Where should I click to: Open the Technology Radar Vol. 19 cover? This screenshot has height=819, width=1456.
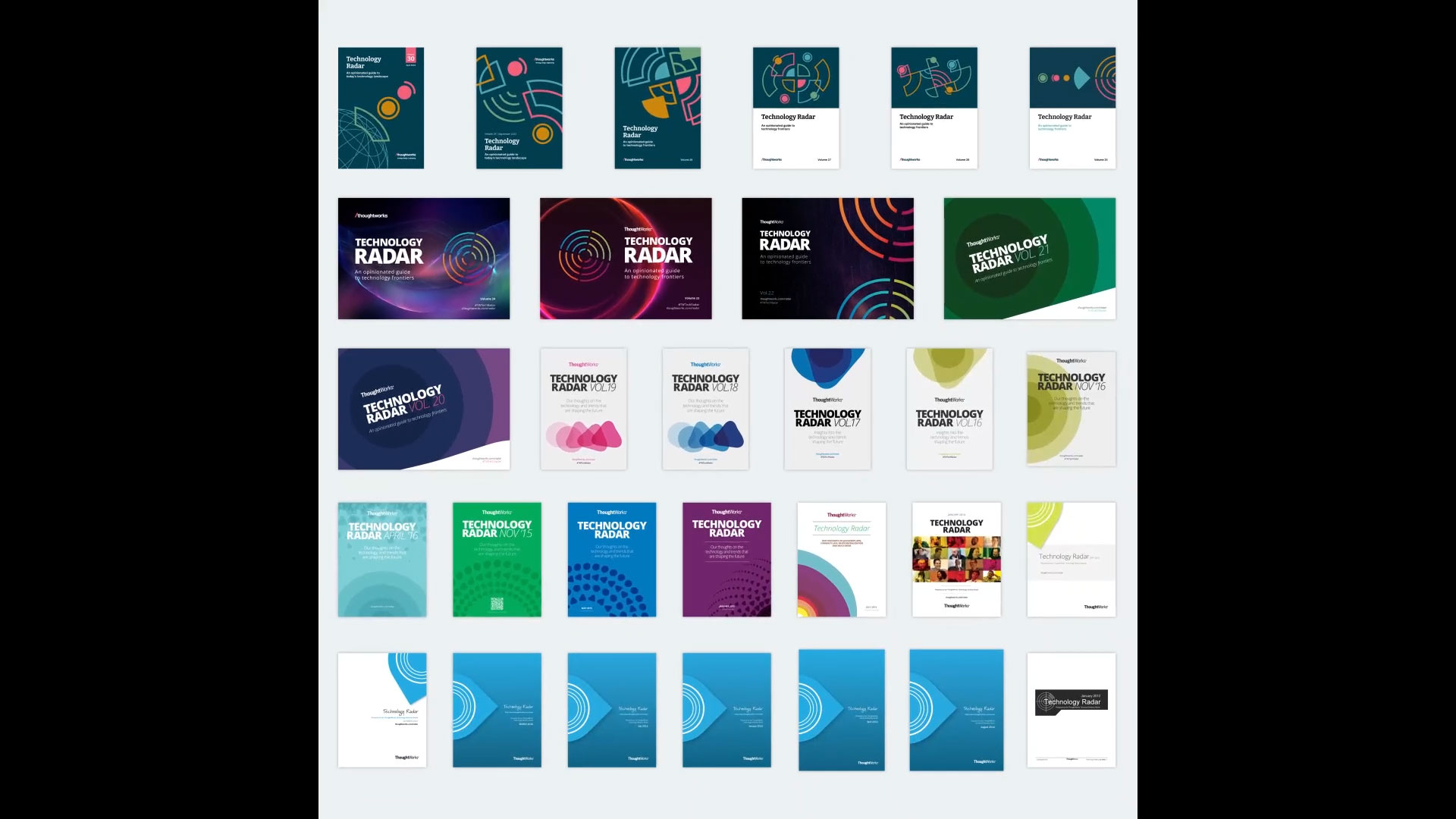(x=583, y=409)
